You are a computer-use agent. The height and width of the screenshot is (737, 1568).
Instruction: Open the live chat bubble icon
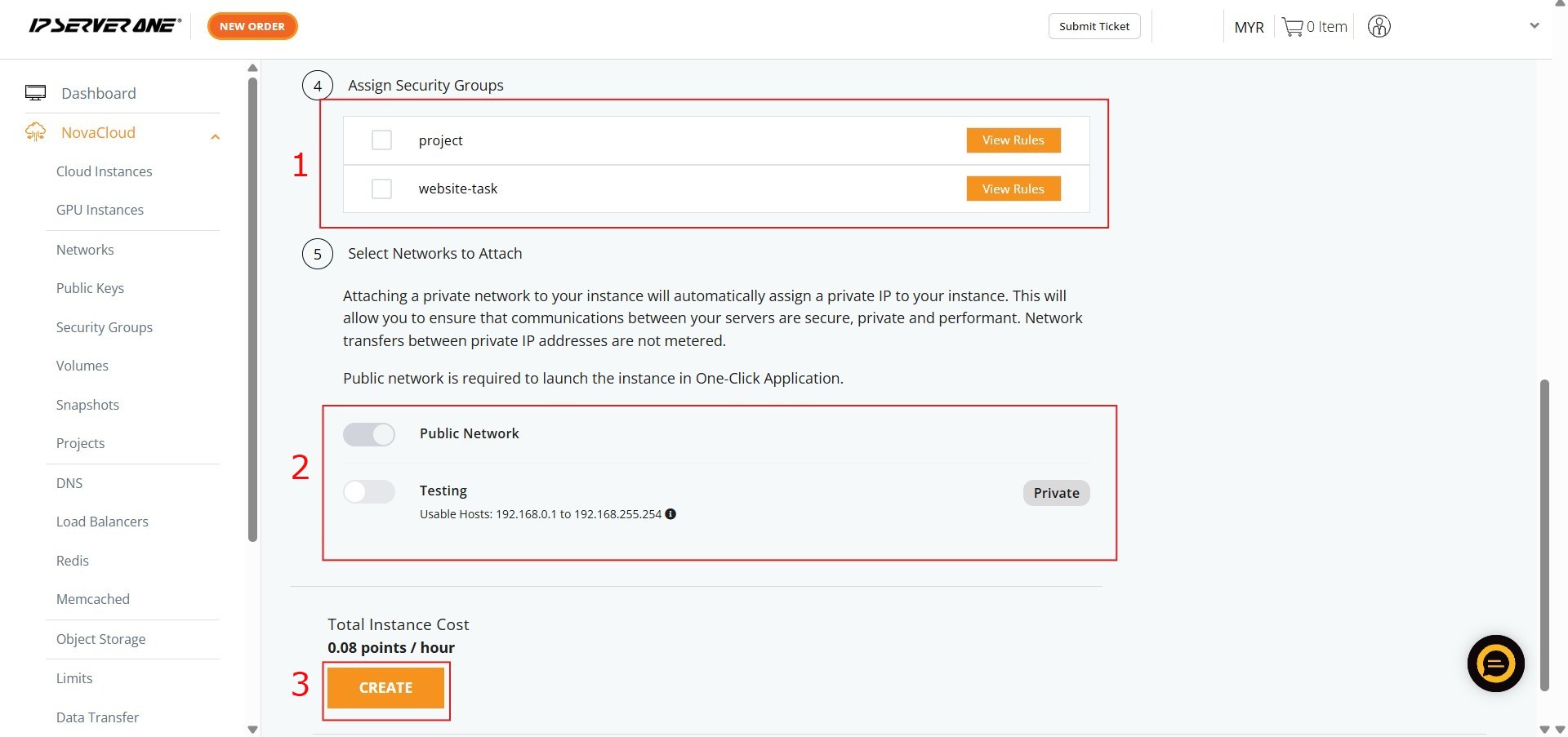[1494, 664]
